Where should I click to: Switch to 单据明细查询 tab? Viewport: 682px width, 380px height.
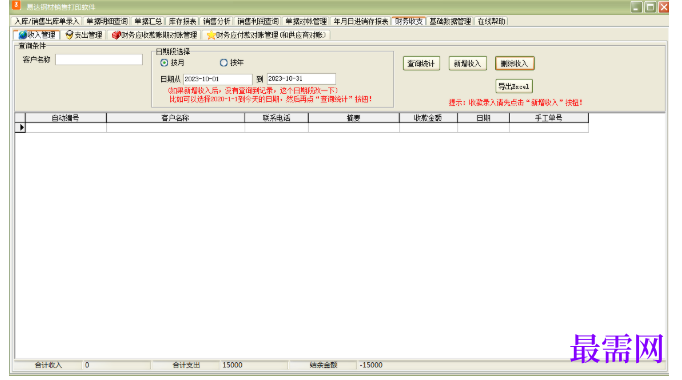pos(107,21)
